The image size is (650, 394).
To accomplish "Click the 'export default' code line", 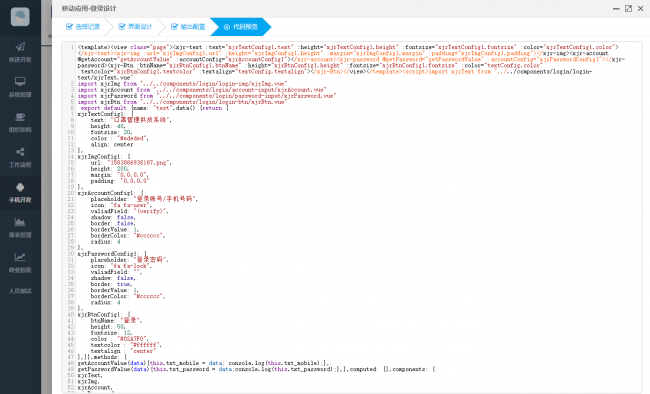I will point(154,108).
